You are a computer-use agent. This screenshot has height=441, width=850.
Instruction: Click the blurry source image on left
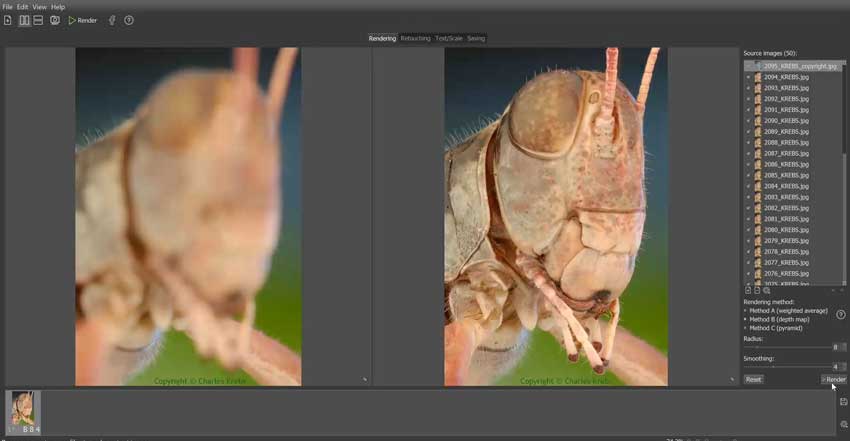[x=188, y=217]
